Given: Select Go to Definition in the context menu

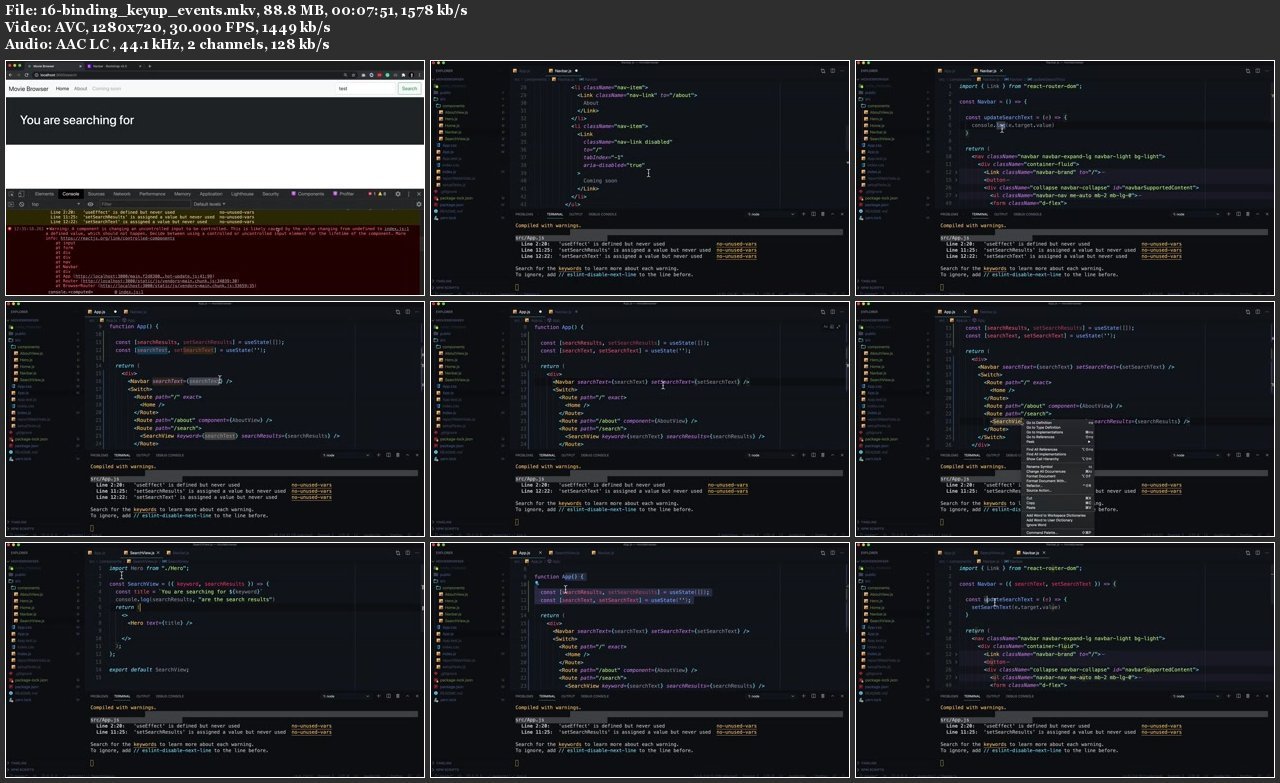Looking at the screenshot, I should coord(1040,422).
